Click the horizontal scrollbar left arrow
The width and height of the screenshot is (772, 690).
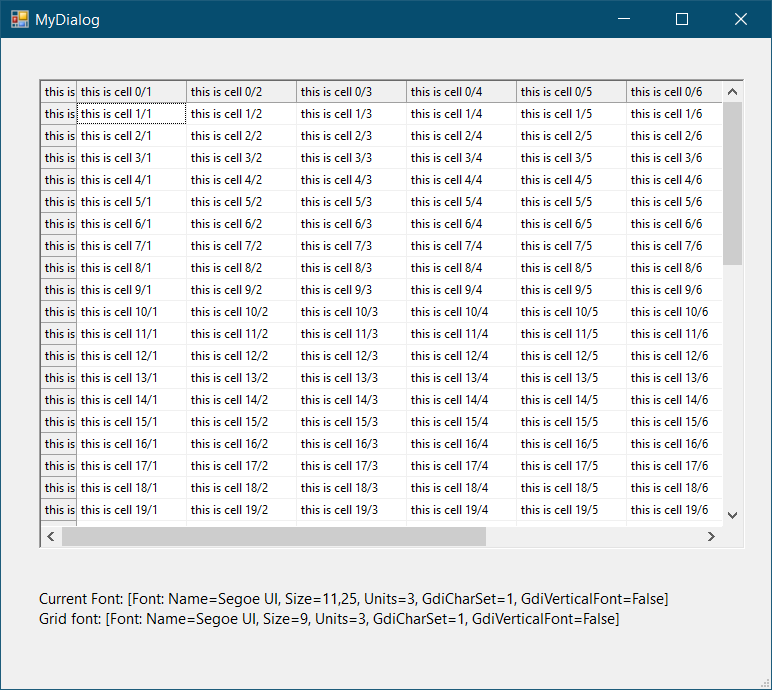point(51,536)
